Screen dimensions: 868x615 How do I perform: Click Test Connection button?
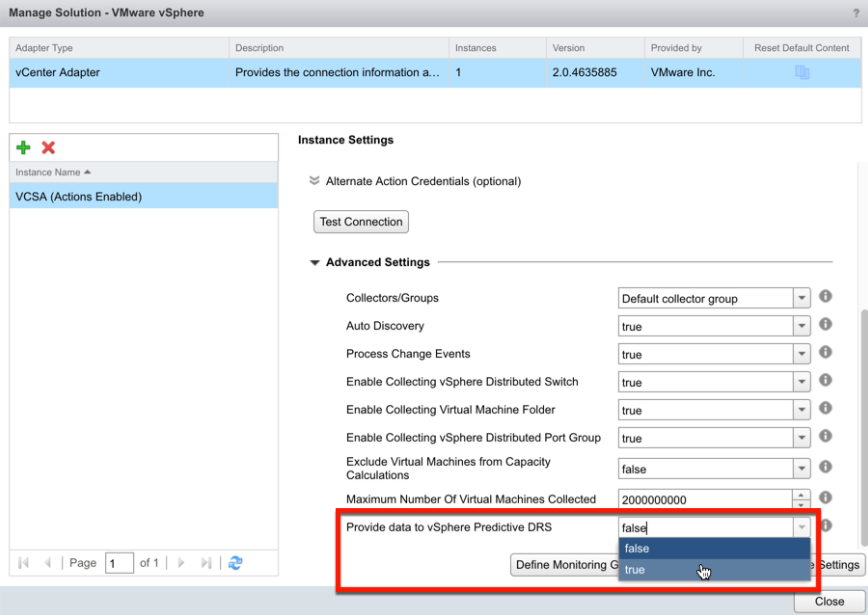coord(361,221)
